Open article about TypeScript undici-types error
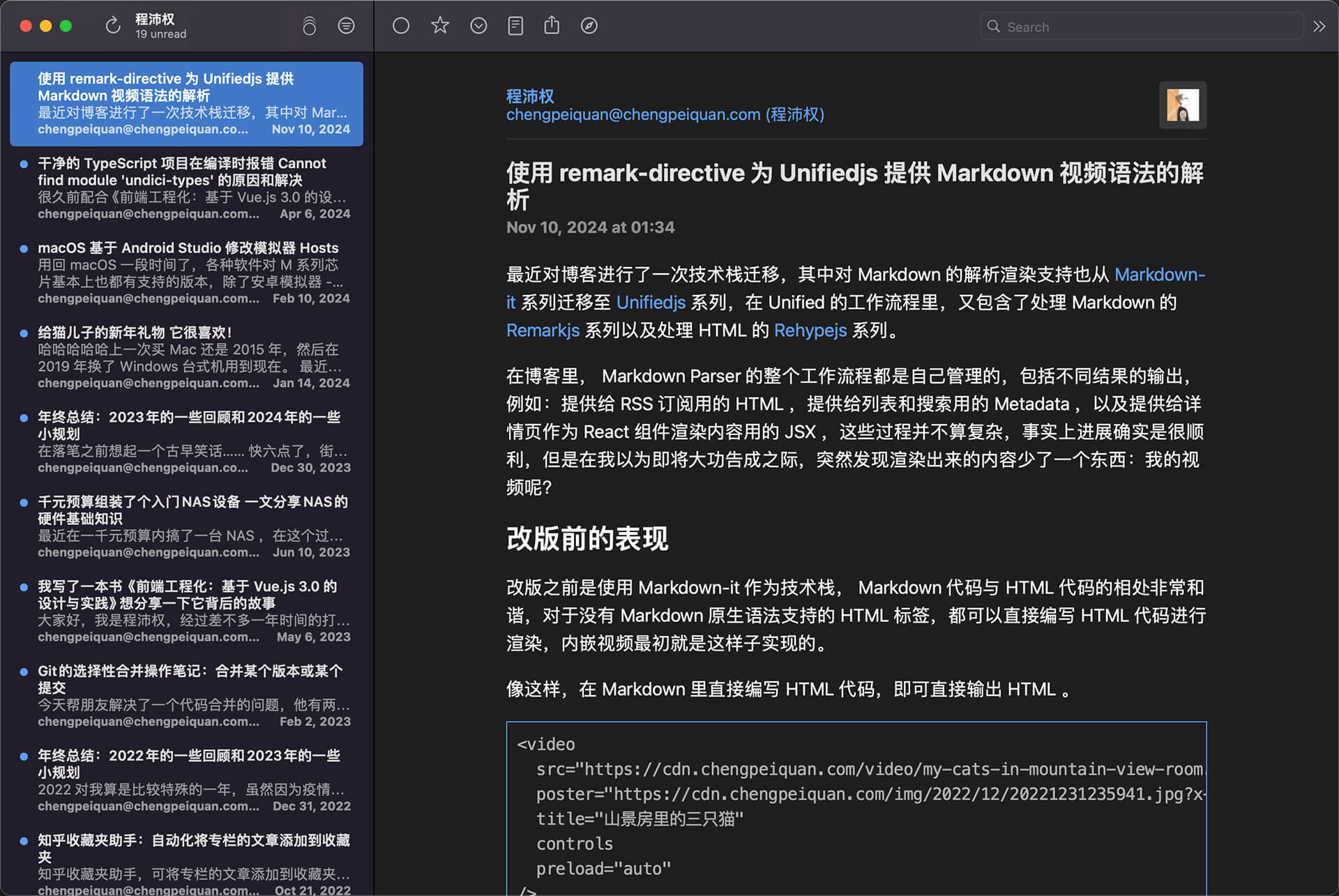Screen dimensions: 1339x896 point(186,188)
